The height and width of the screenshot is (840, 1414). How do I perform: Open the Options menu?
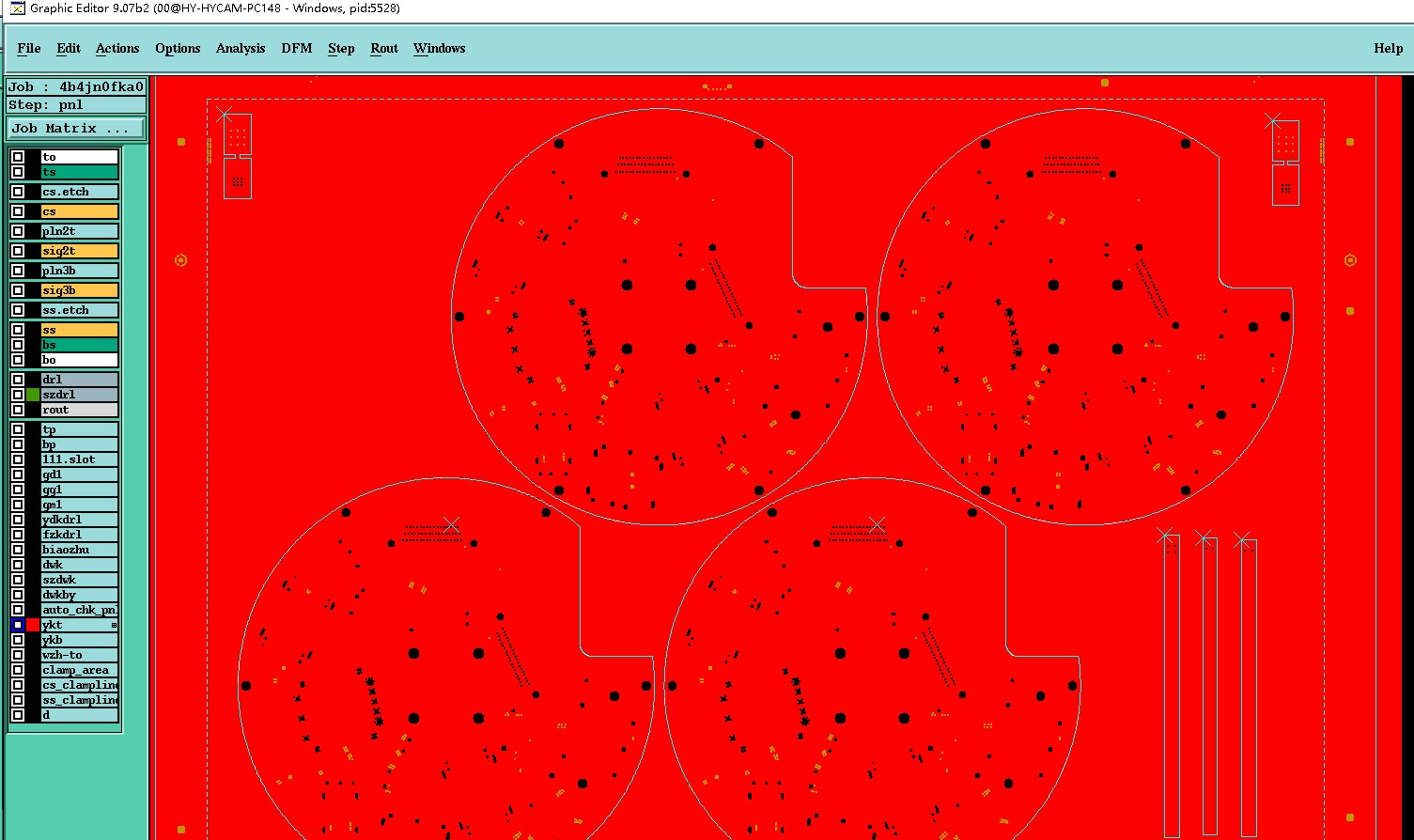pyautogui.click(x=178, y=48)
